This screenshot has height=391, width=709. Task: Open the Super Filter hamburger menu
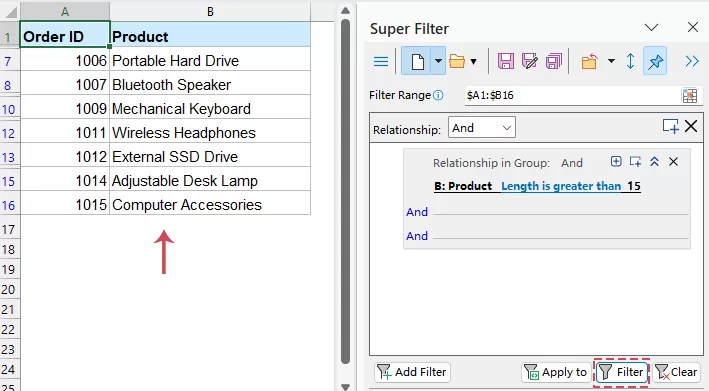click(x=381, y=61)
